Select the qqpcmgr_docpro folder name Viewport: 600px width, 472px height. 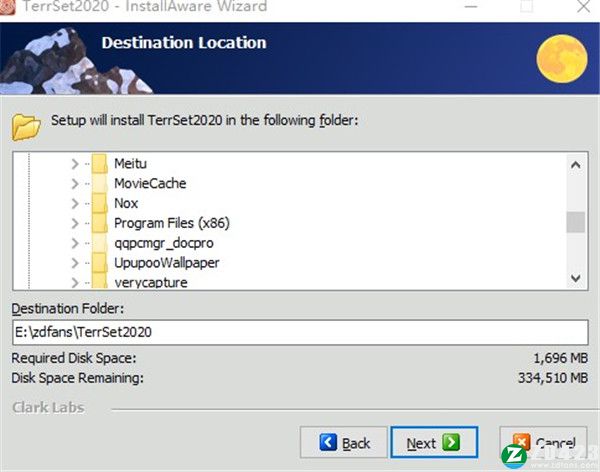point(164,243)
